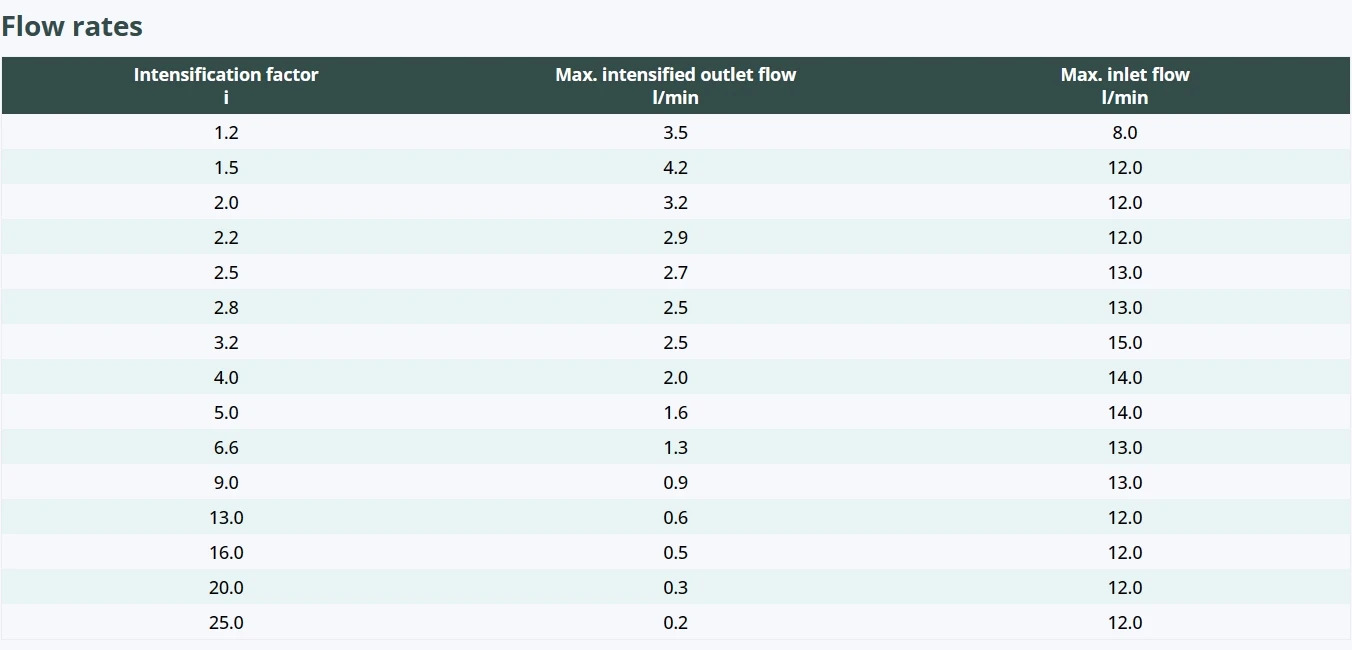Click the intensification factor 2.8 cell
1352x650 pixels.
coord(226,308)
